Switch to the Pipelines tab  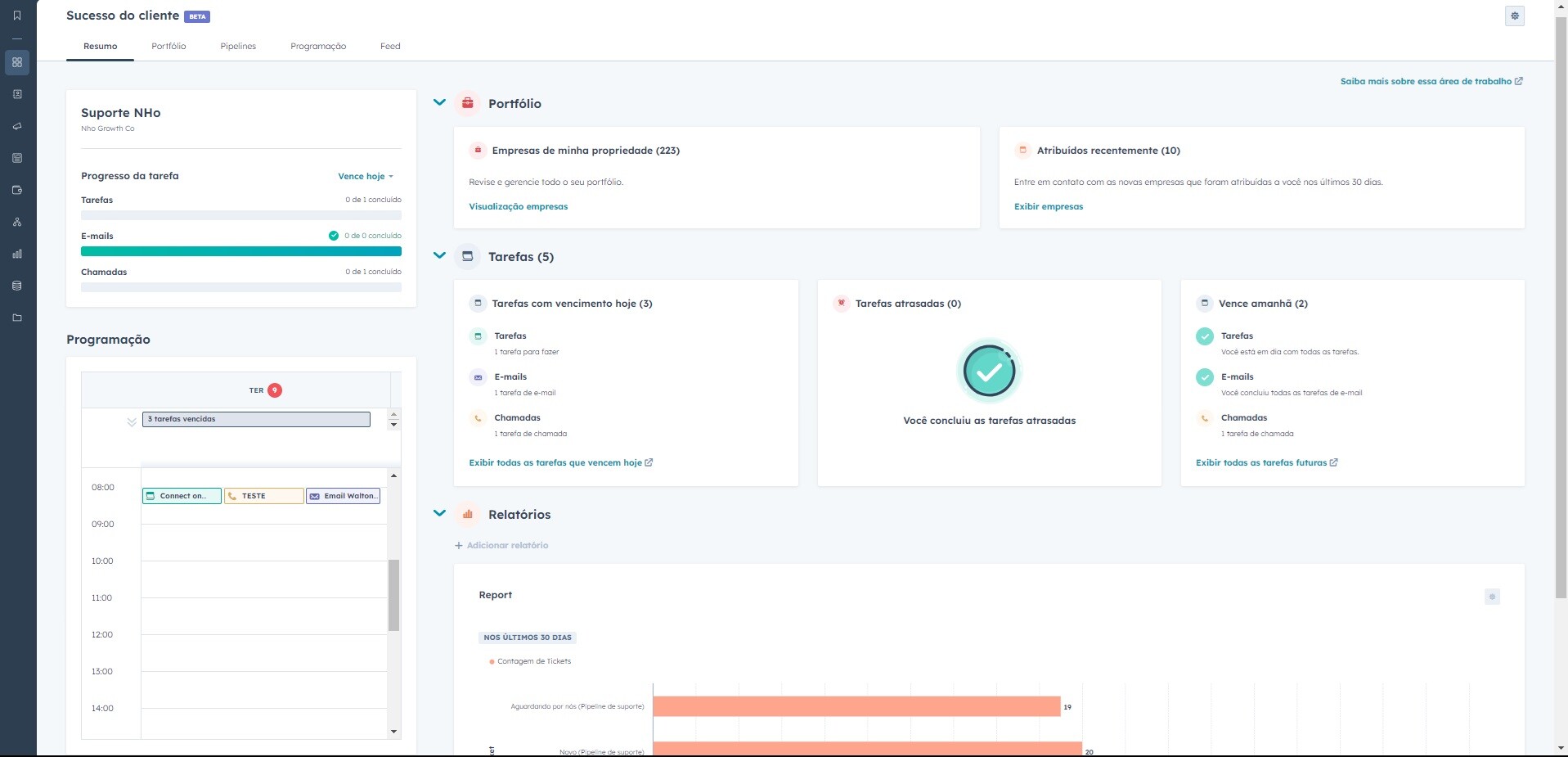[238, 46]
